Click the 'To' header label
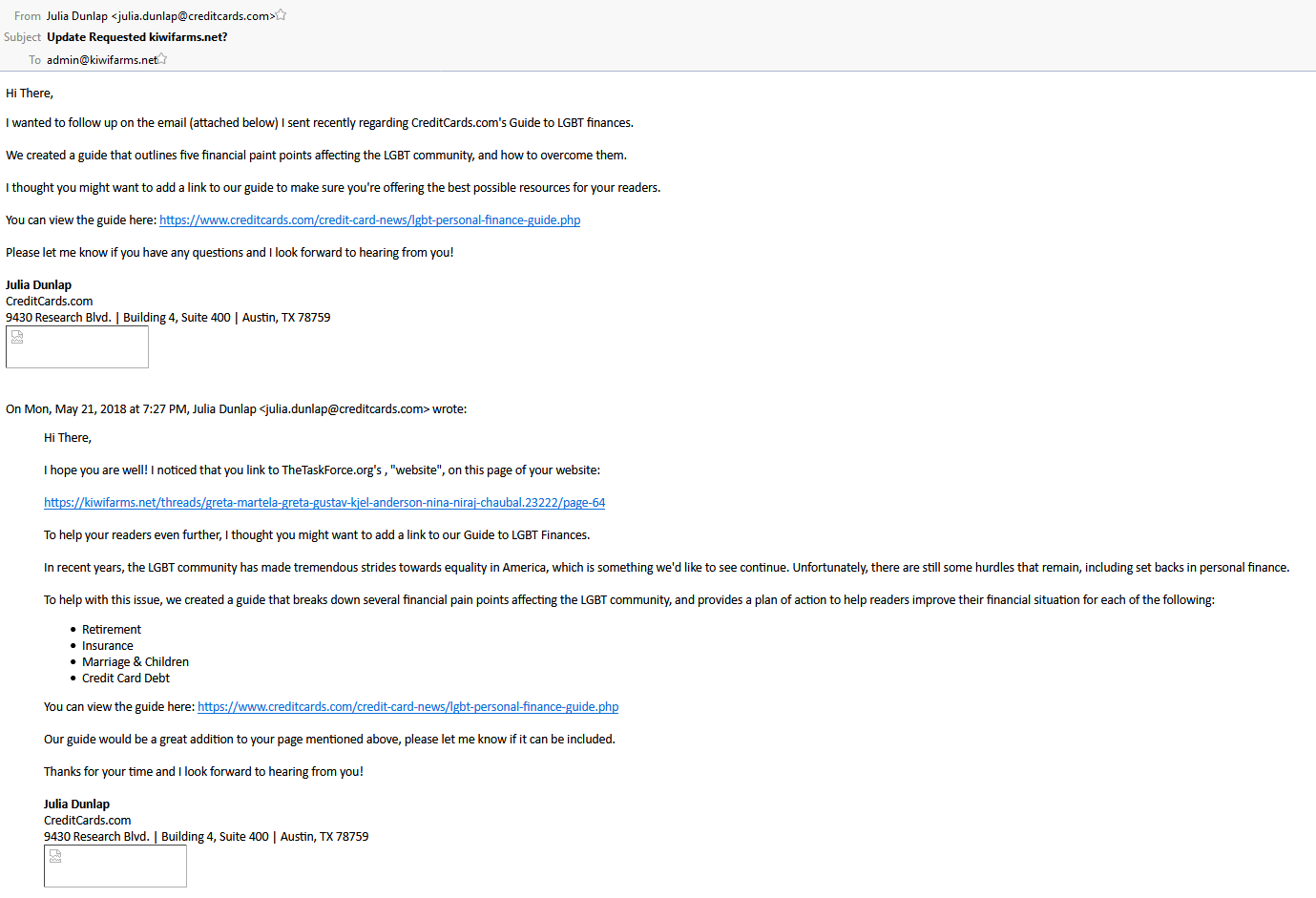 34,60
